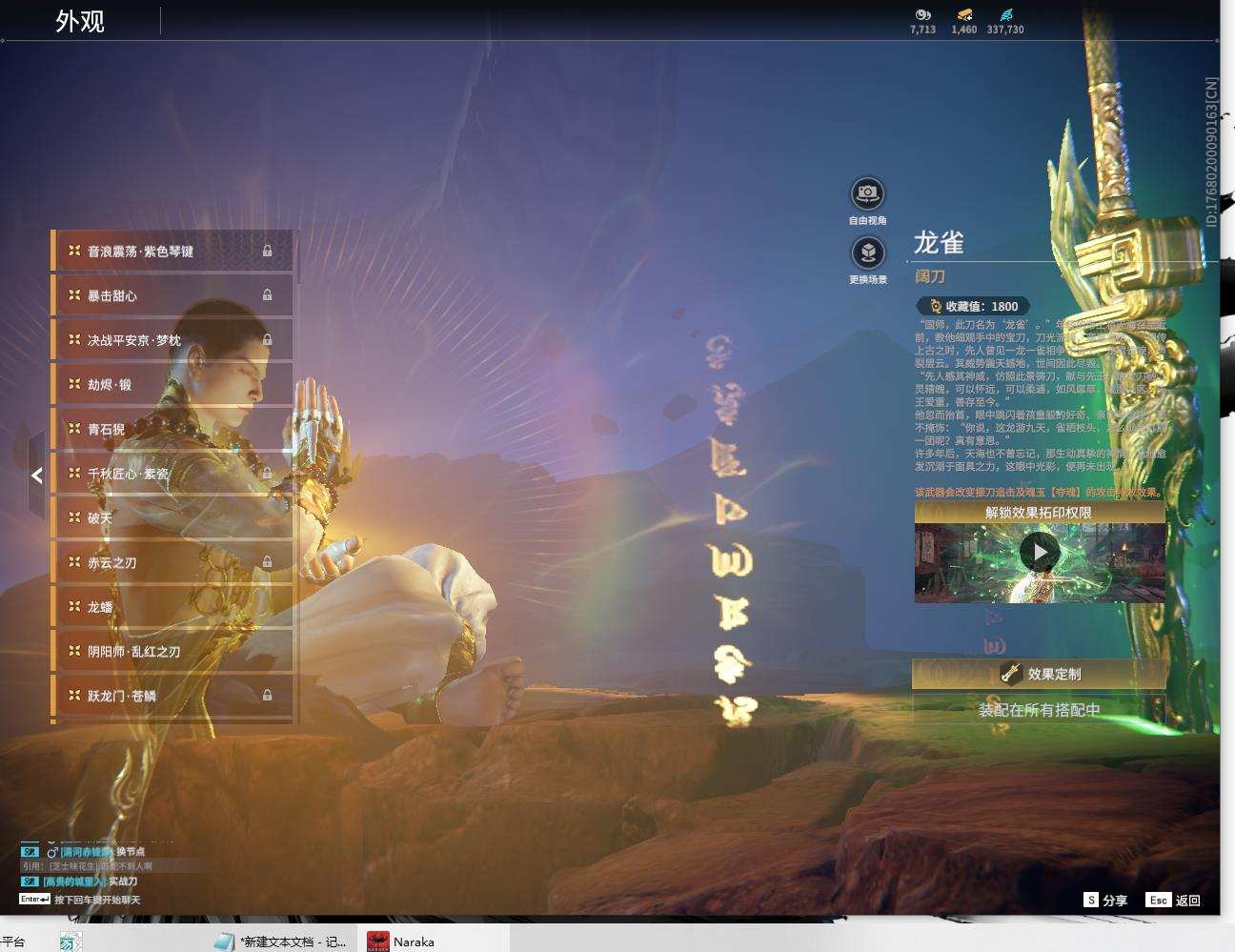Select the 决战平安京·梦枕 skin
This screenshot has height=952, width=1235.
pos(172,339)
